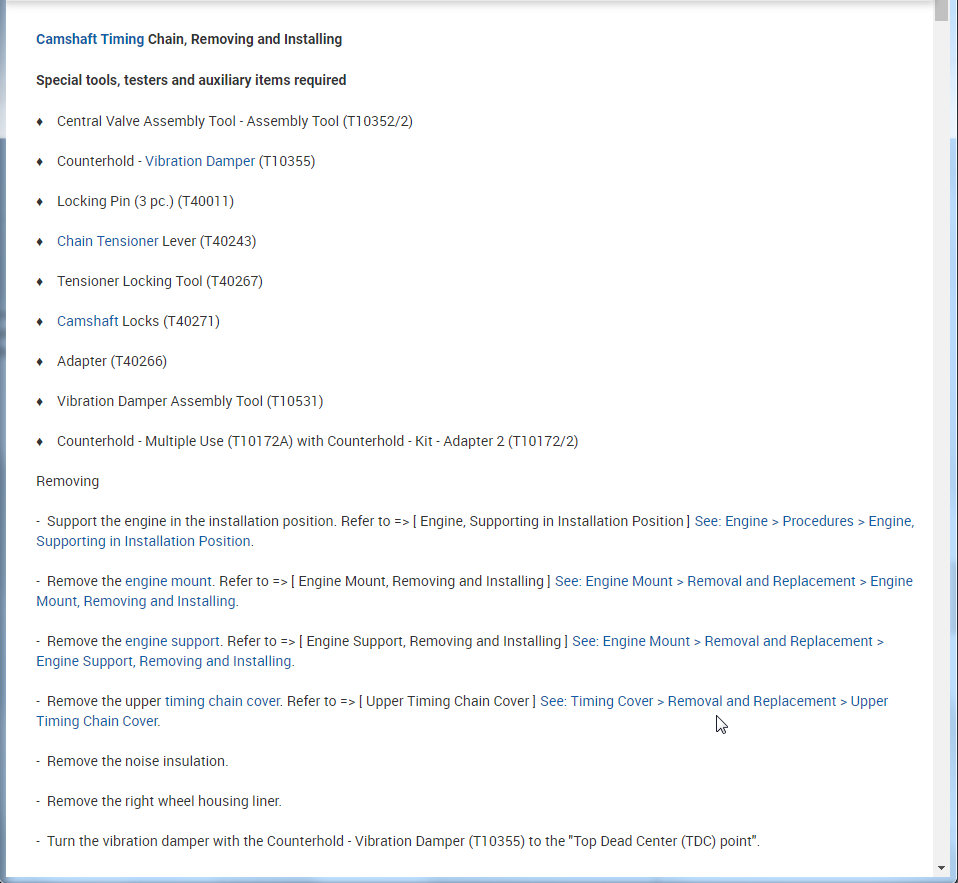The height and width of the screenshot is (883, 958).
Task: Click the vertical scrollbar thumb
Action: coord(941,11)
